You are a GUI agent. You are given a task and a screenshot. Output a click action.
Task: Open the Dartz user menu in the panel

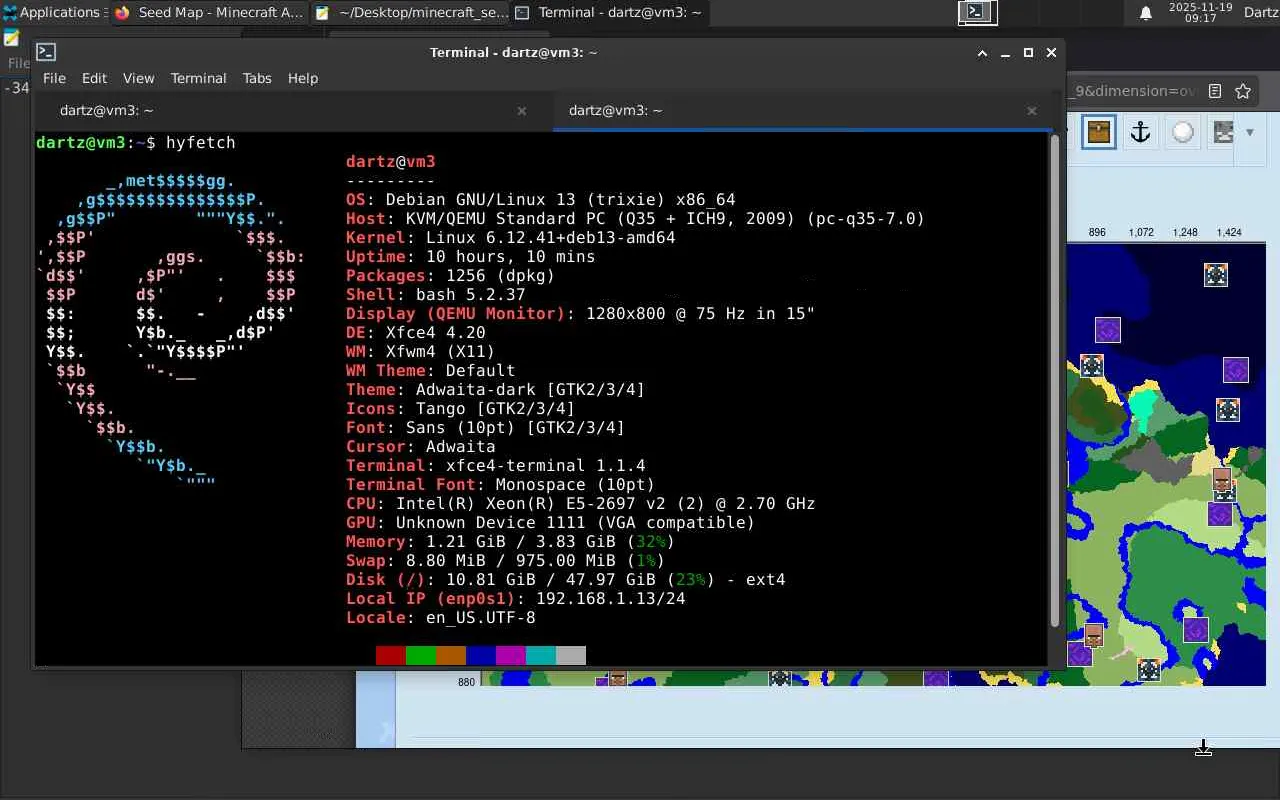point(1261,12)
